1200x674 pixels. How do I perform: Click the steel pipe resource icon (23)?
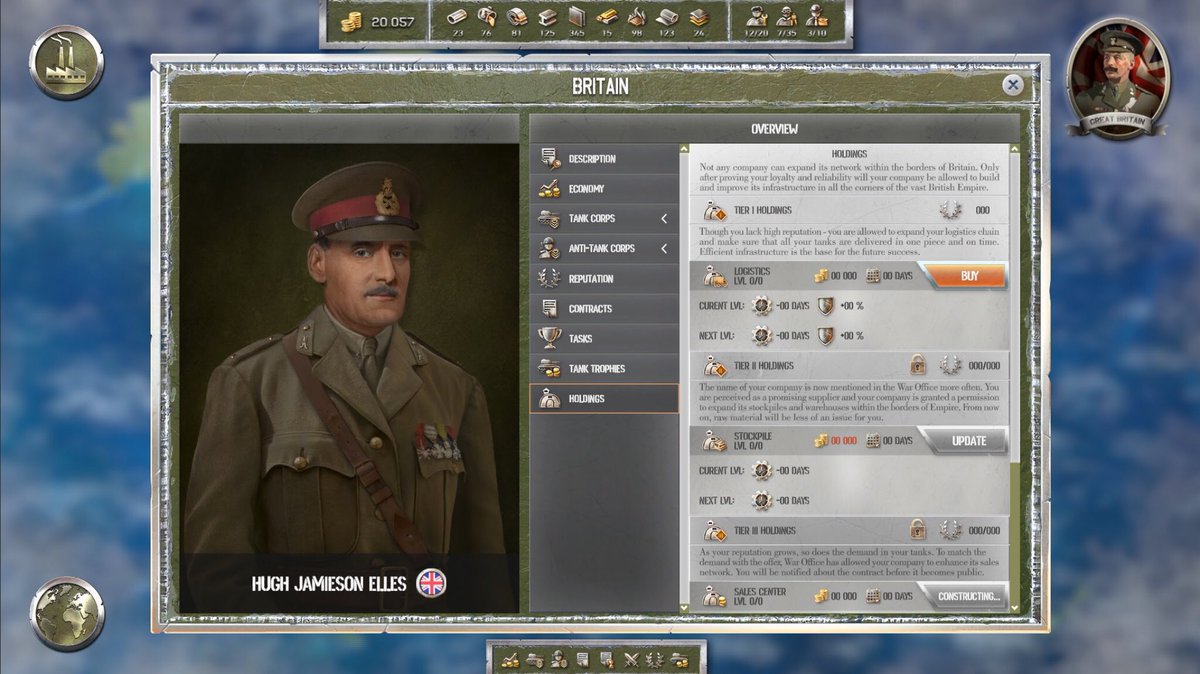pyautogui.click(x=457, y=16)
